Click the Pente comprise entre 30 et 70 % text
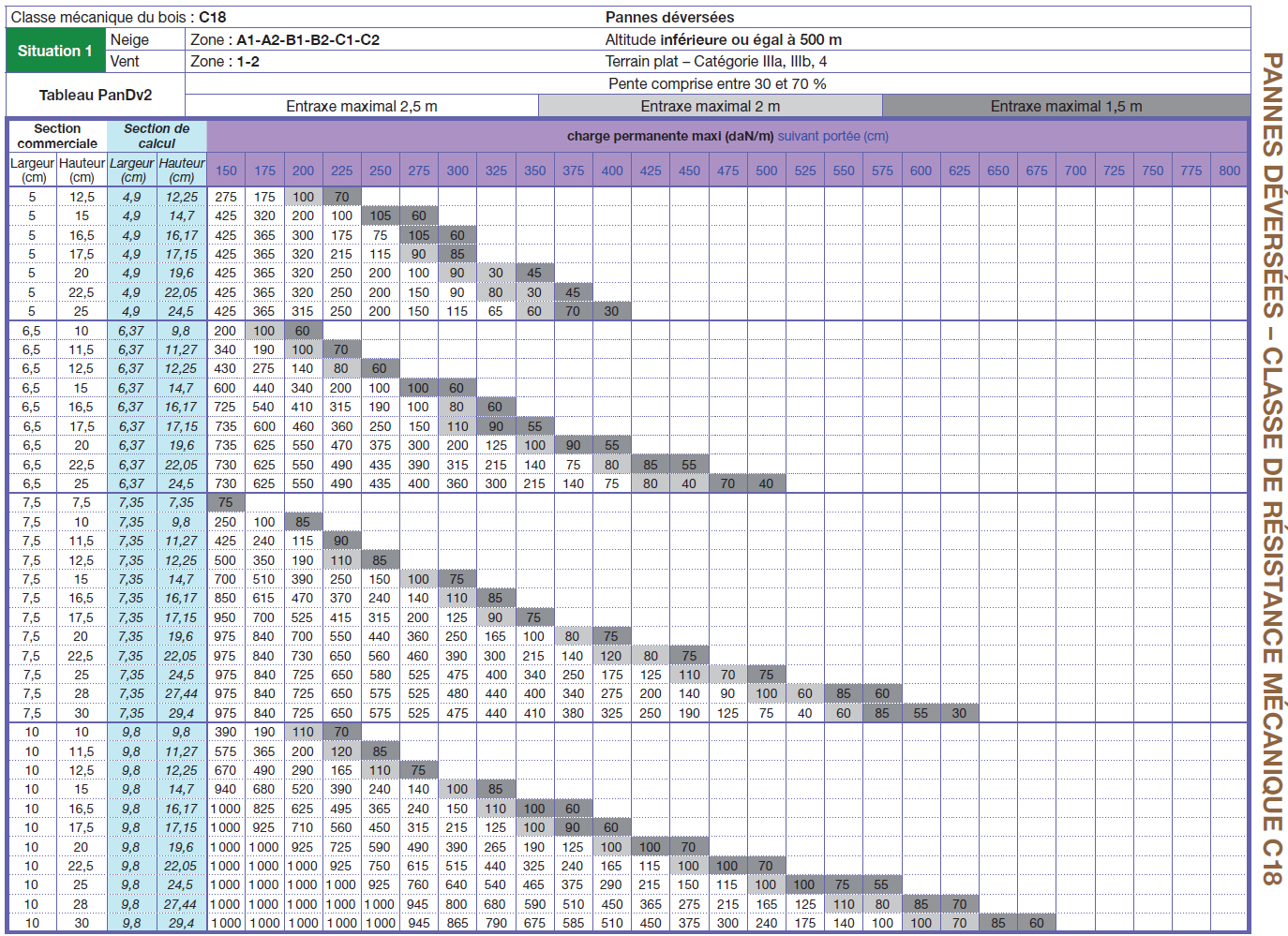This screenshot has height=936, width=1288. click(717, 83)
